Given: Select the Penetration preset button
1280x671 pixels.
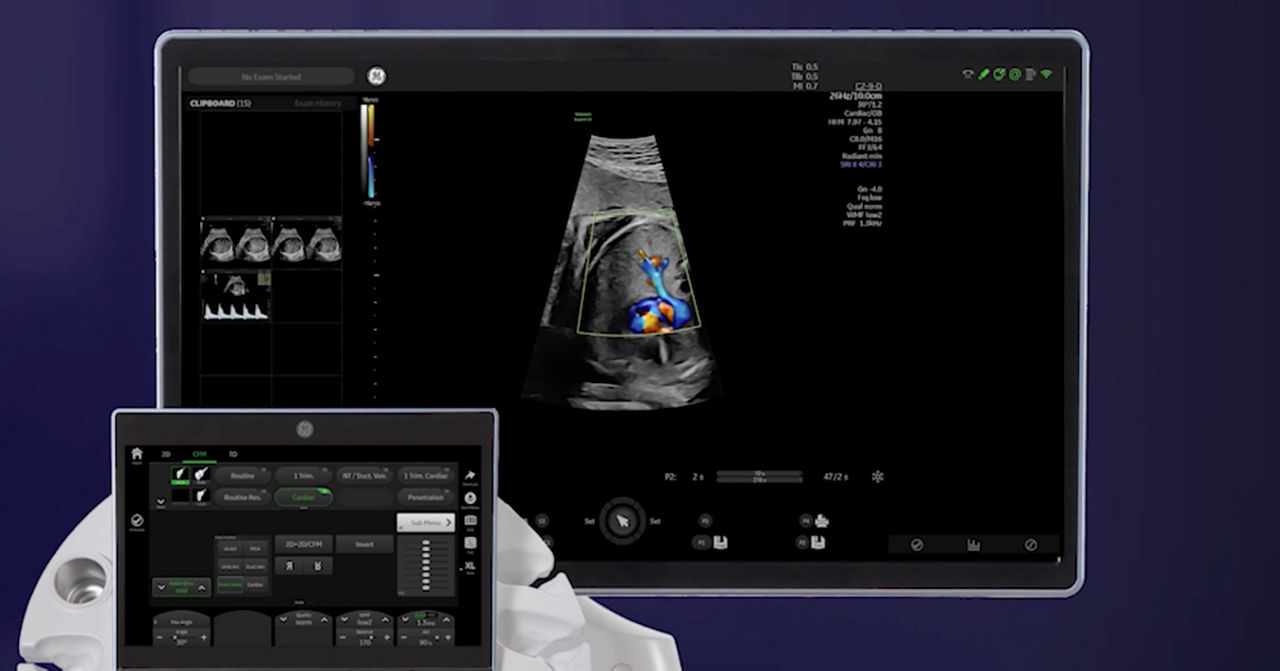Looking at the screenshot, I should (425, 497).
